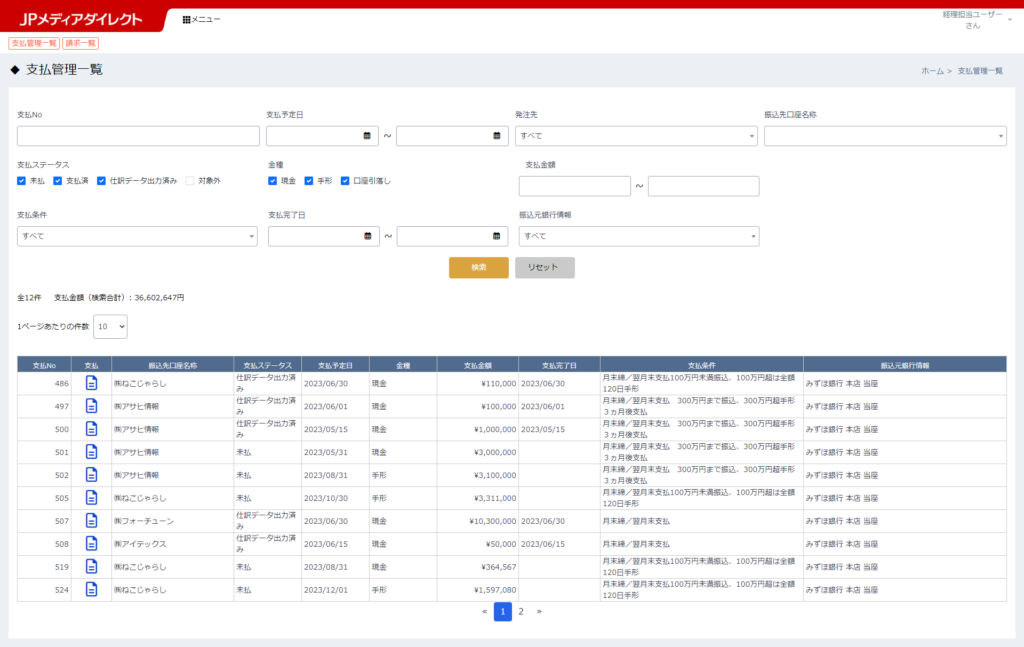Expand the 経理担当ユーザー account menu
This screenshot has width=1024, height=647.
coord(977,20)
